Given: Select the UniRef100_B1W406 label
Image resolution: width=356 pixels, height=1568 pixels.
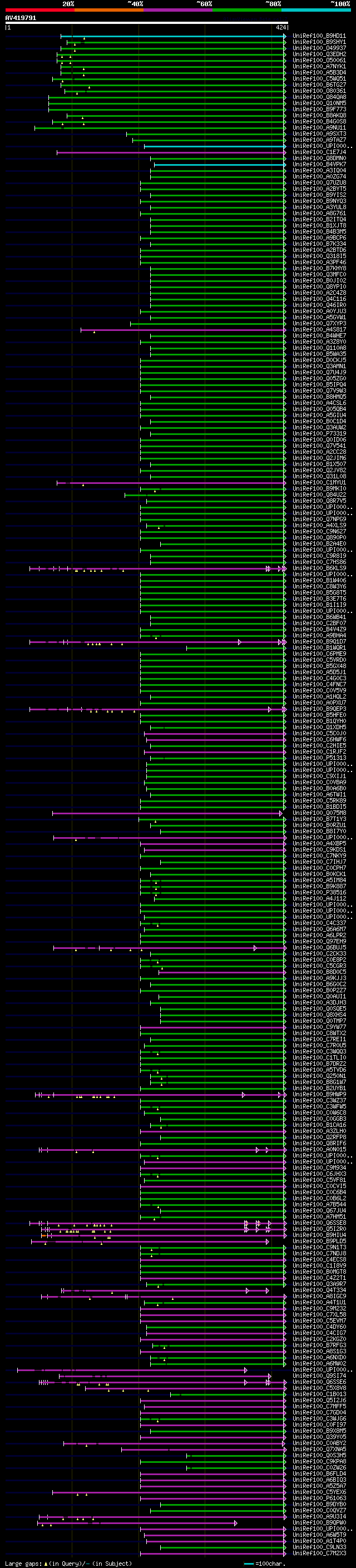Looking at the screenshot, I should (319, 580).
